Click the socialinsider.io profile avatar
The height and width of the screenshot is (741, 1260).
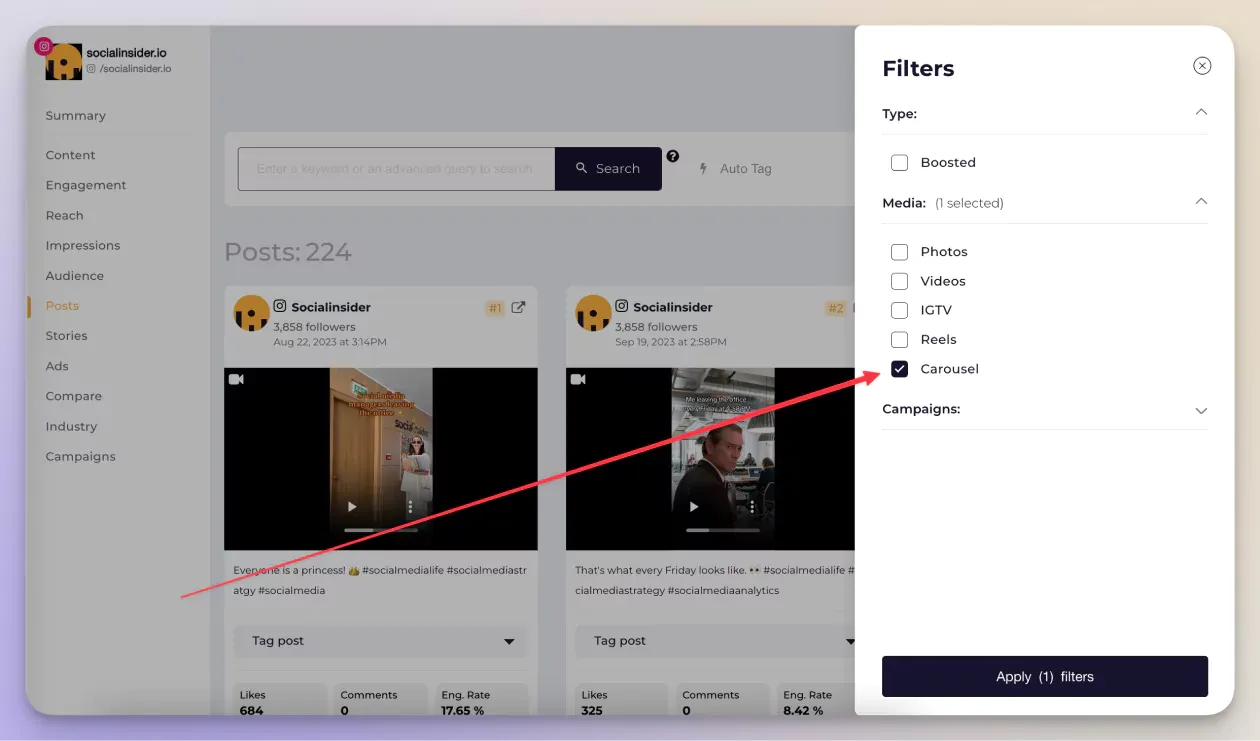(x=64, y=62)
